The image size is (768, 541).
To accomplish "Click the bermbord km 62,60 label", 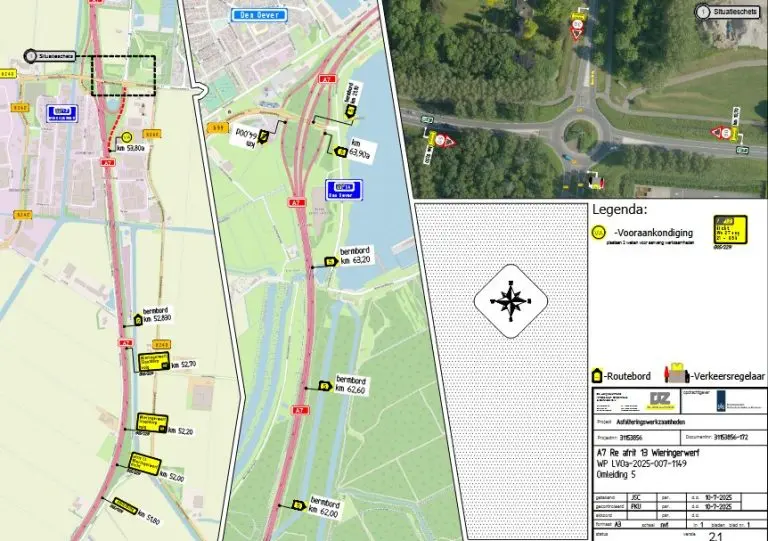I will (x=351, y=384).
